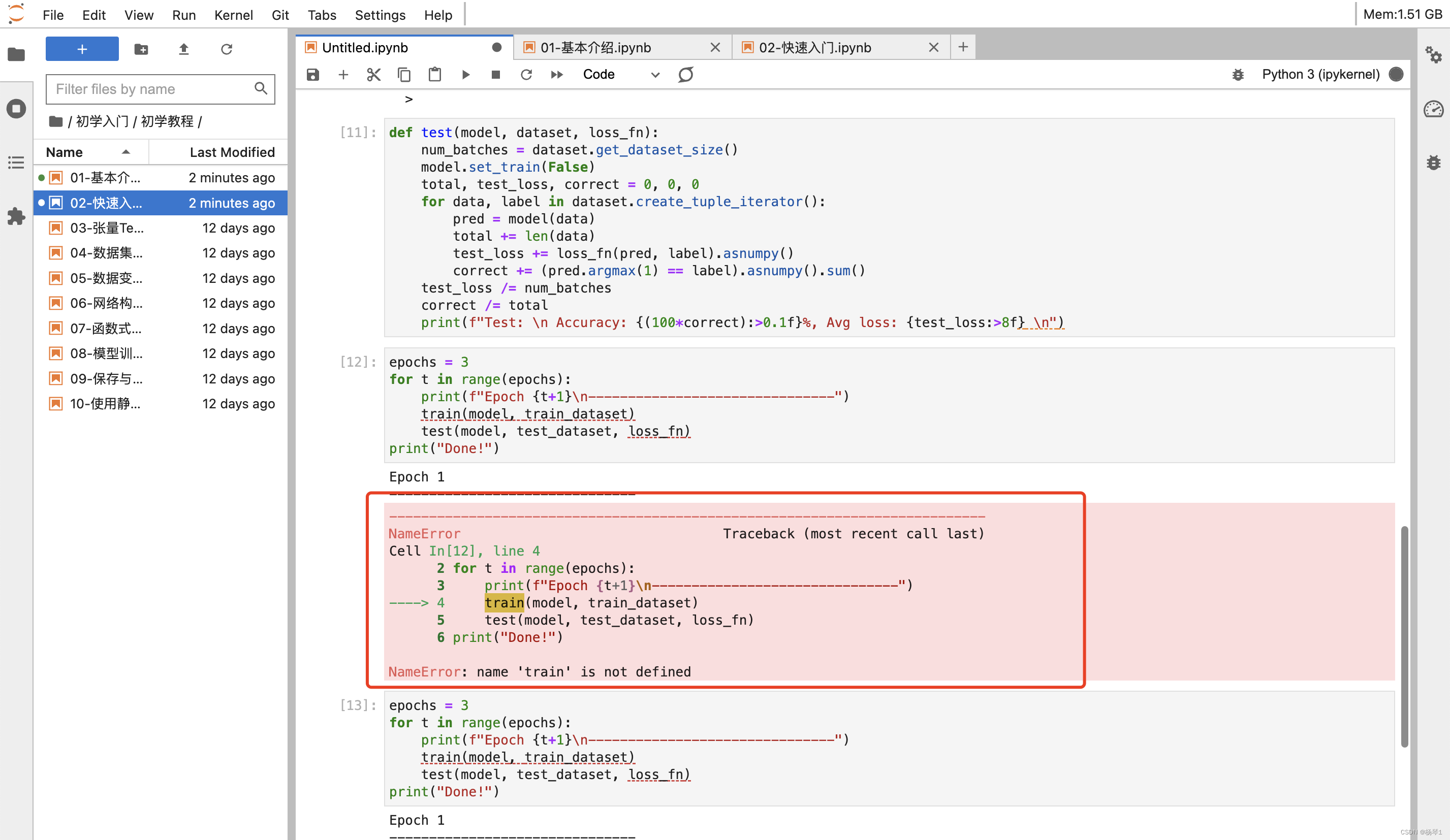Click inside code cell [12]

[x=889, y=405]
